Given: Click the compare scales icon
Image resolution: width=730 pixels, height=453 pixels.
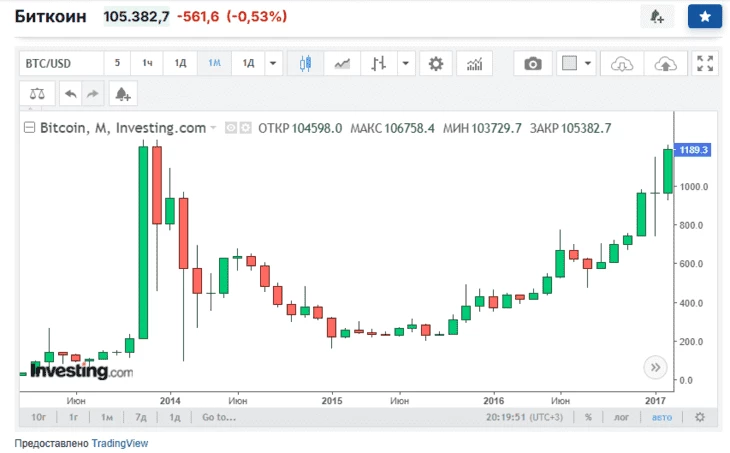Looking at the screenshot, I should pyautogui.click(x=38, y=94).
